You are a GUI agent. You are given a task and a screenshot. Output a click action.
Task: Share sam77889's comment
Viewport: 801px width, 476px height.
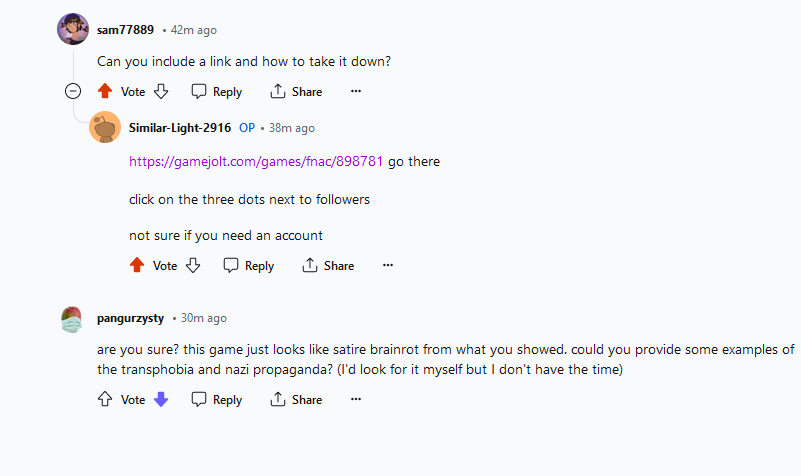pyautogui.click(x=296, y=92)
